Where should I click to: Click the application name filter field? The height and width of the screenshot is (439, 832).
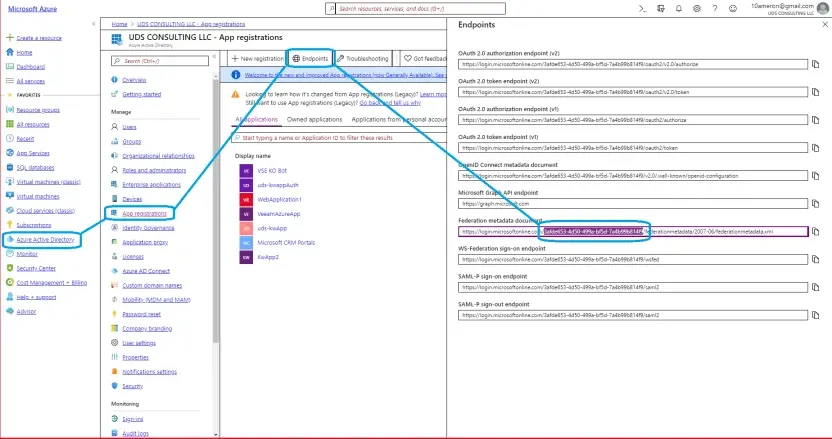339,137
